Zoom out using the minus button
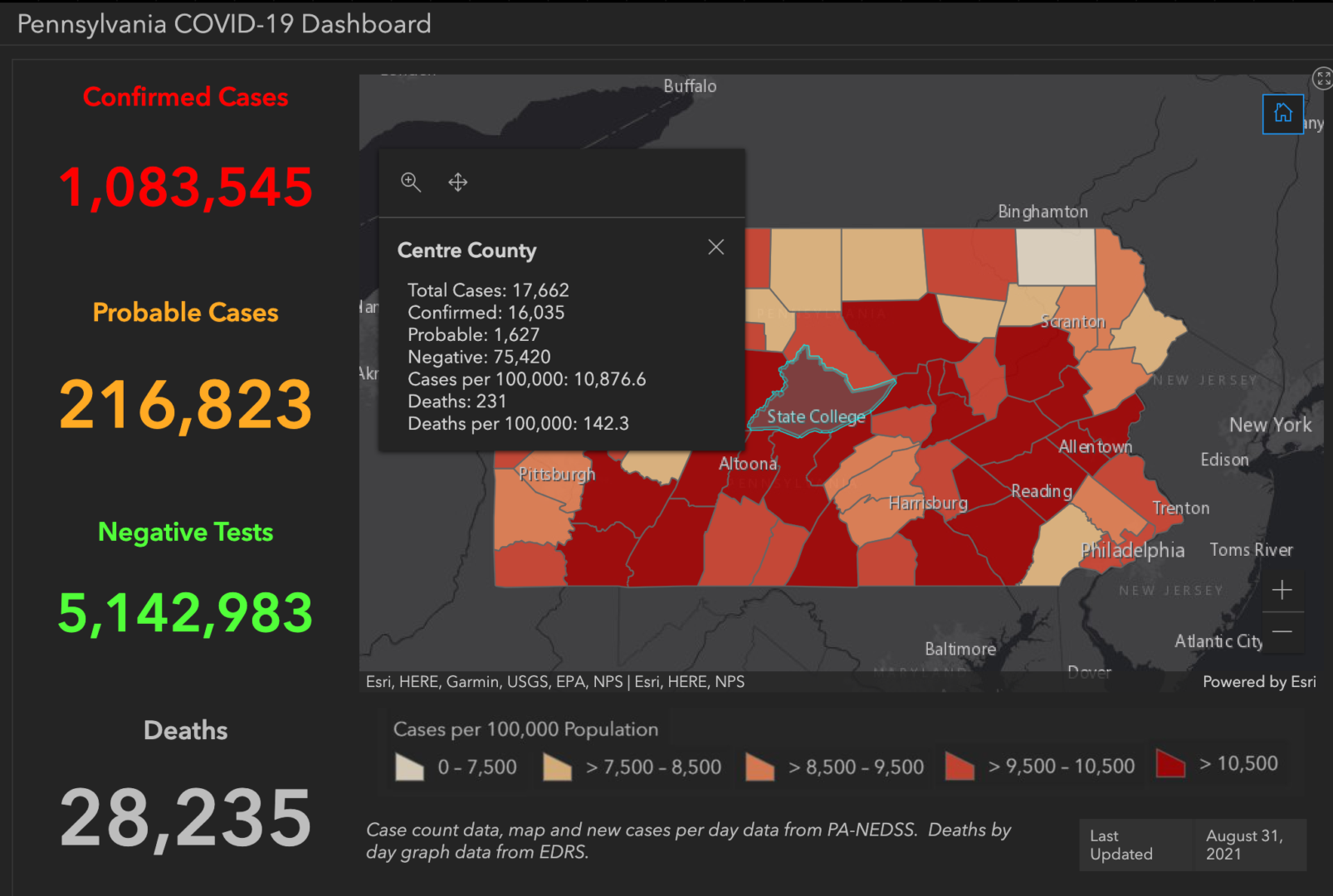1333x896 pixels. pyautogui.click(x=1282, y=632)
